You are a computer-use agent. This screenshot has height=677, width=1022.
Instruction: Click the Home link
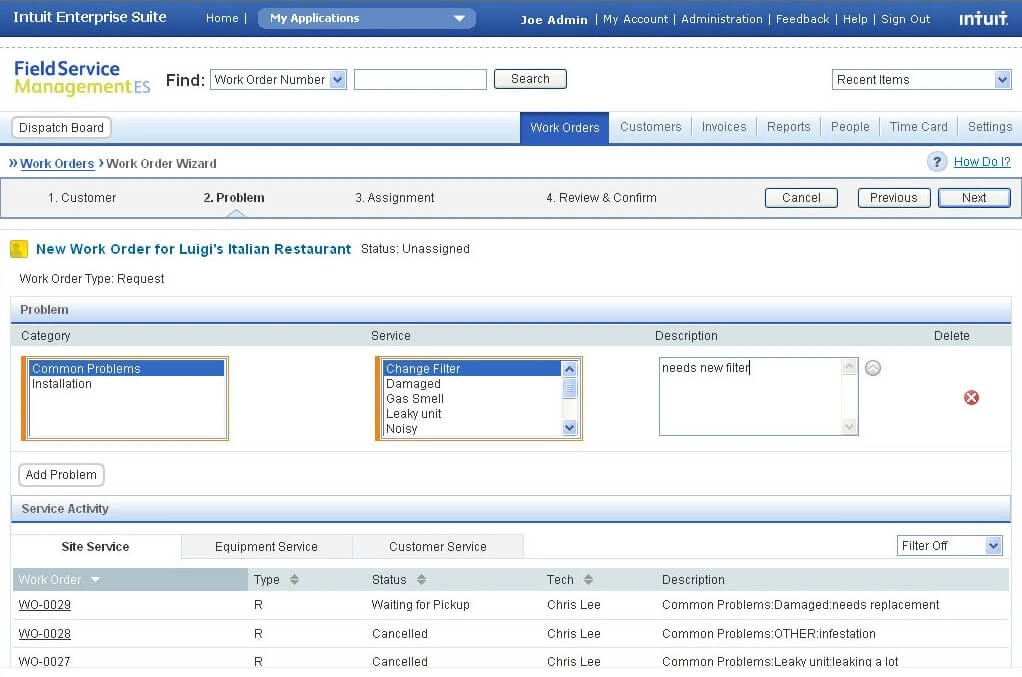pyautogui.click(x=222, y=18)
